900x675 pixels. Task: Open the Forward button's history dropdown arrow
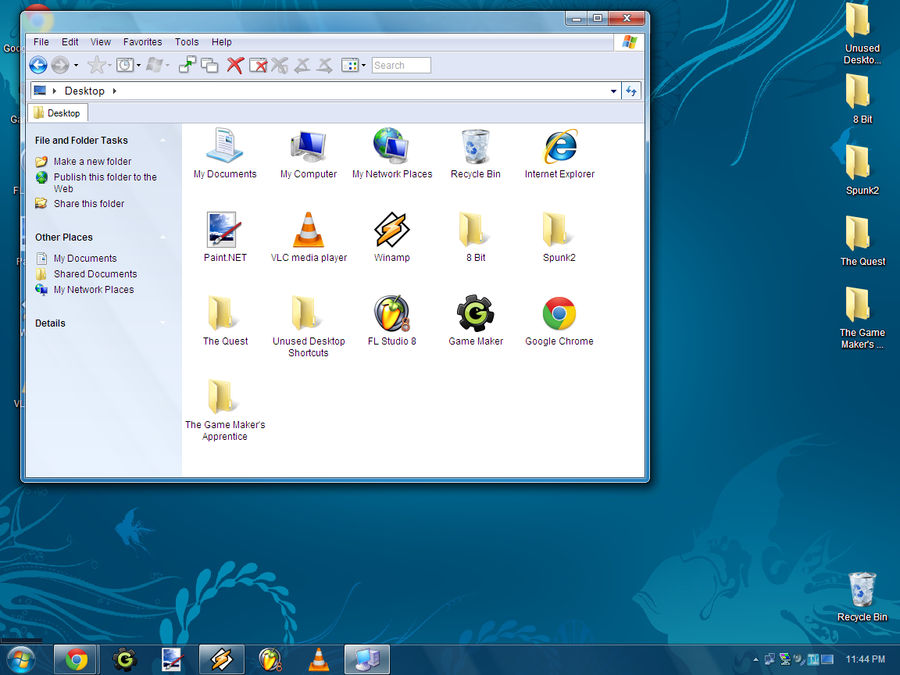(76, 65)
